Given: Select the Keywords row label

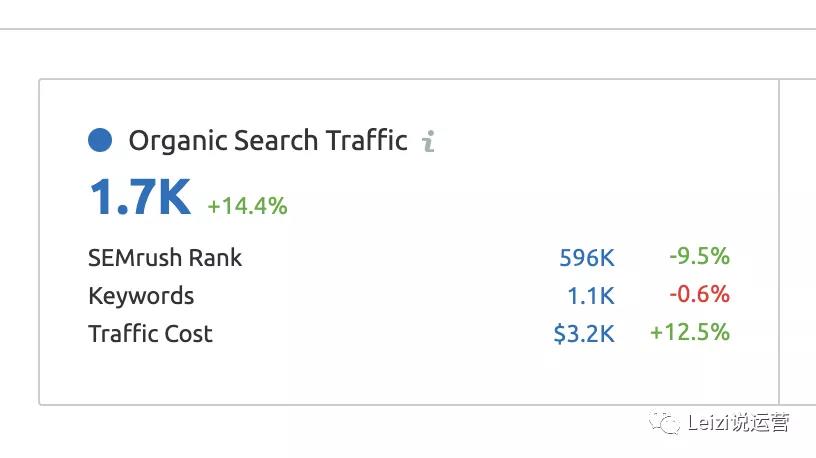Looking at the screenshot, I should 141,296.
